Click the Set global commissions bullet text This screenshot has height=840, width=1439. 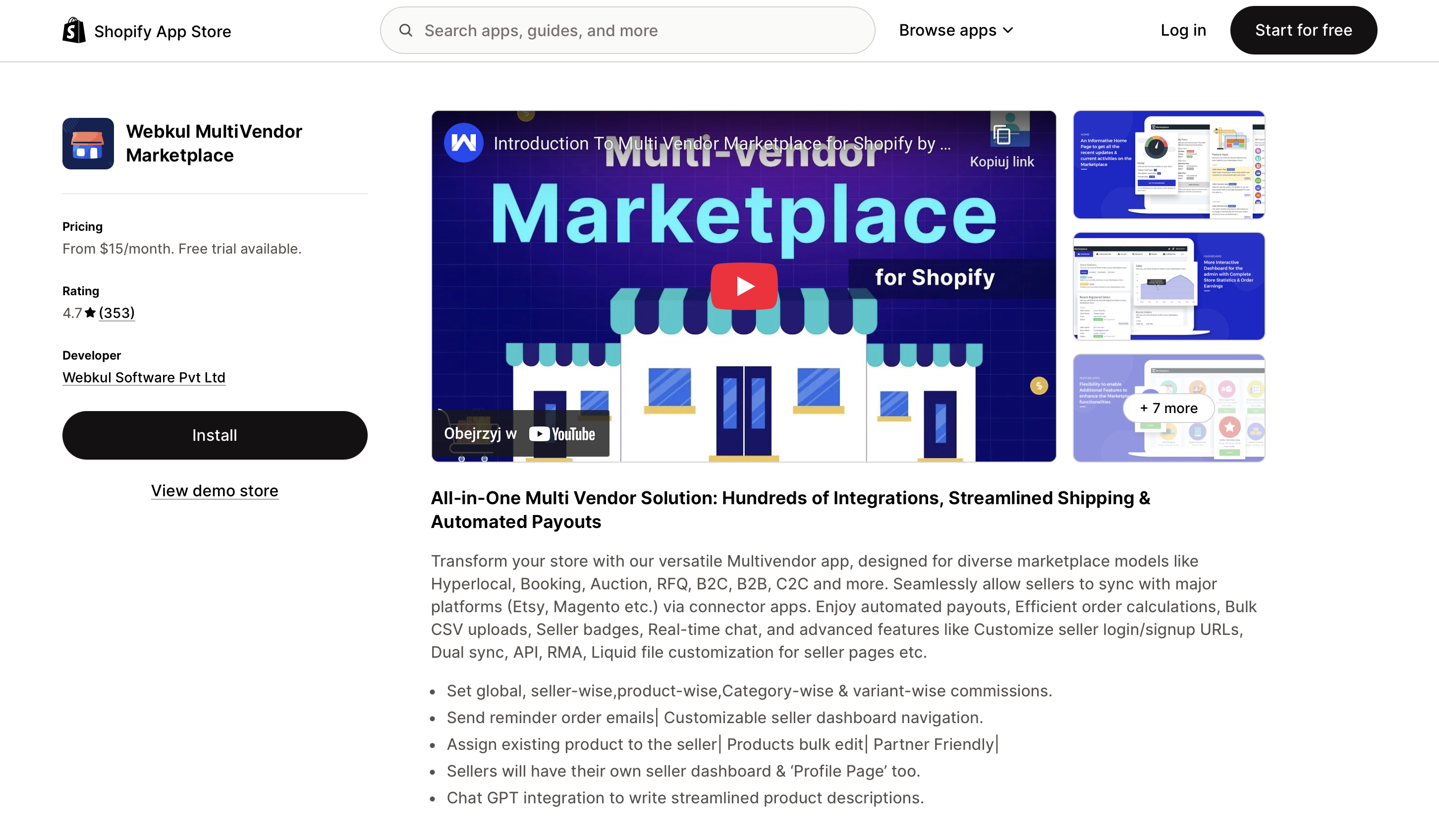749,691
